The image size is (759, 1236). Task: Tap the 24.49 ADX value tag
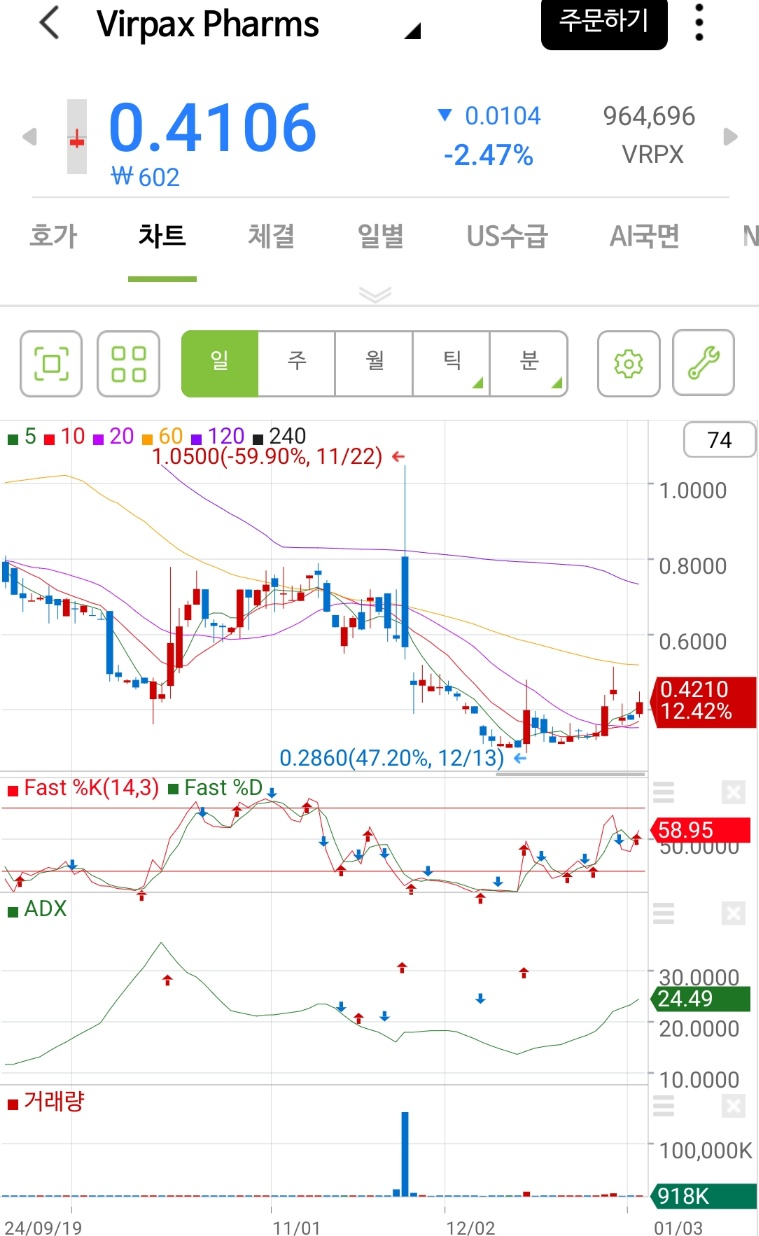[700, 999]
